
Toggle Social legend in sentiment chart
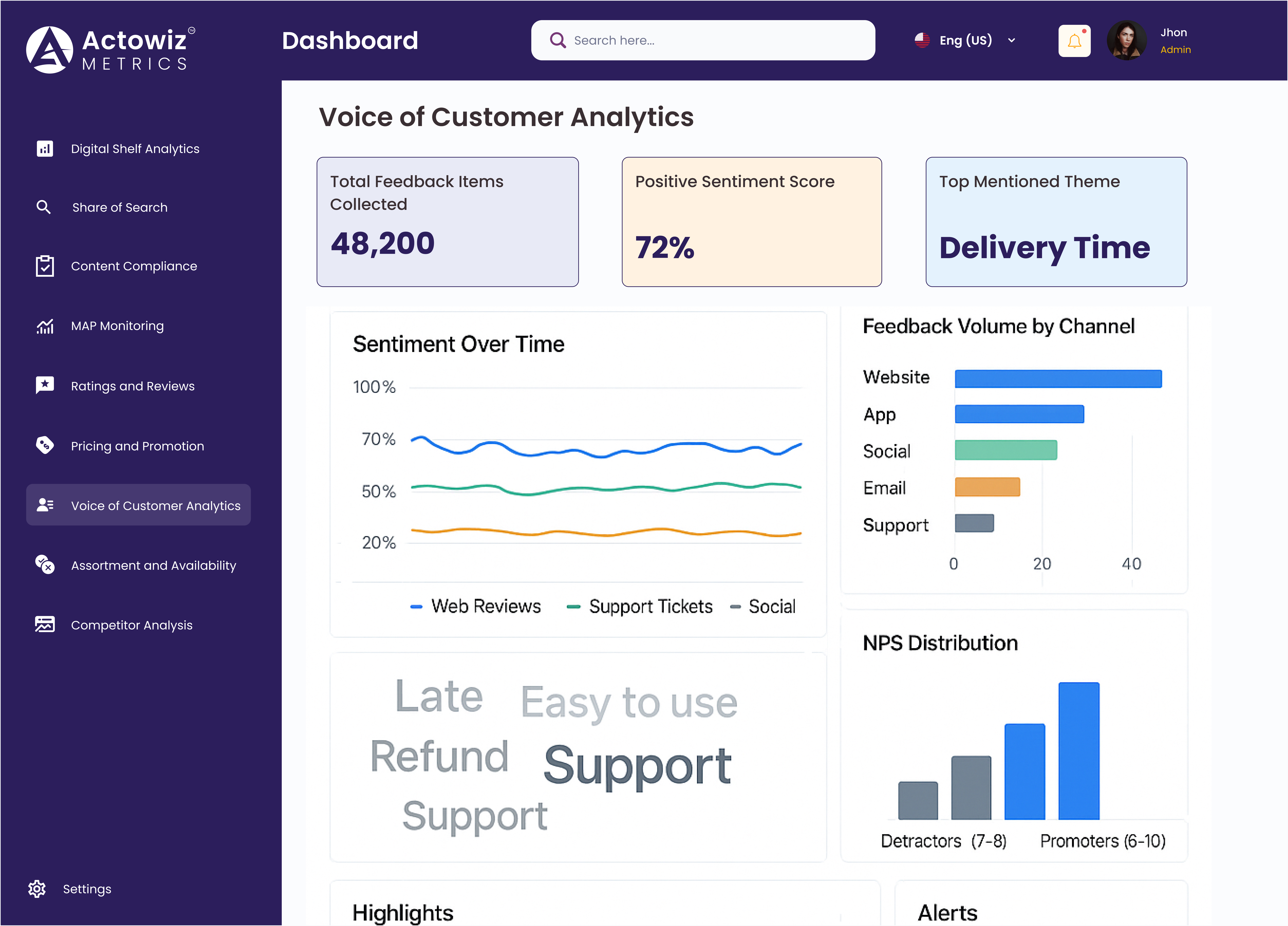pos(763,606)
